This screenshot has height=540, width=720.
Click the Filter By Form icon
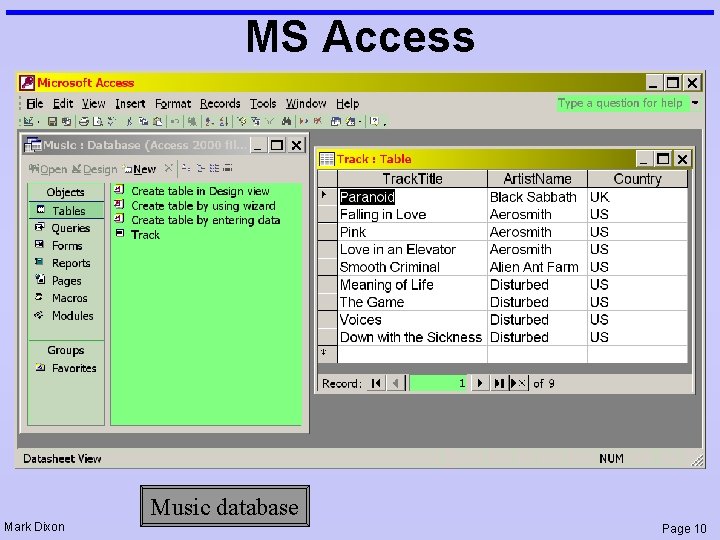(x=256, y=121)
